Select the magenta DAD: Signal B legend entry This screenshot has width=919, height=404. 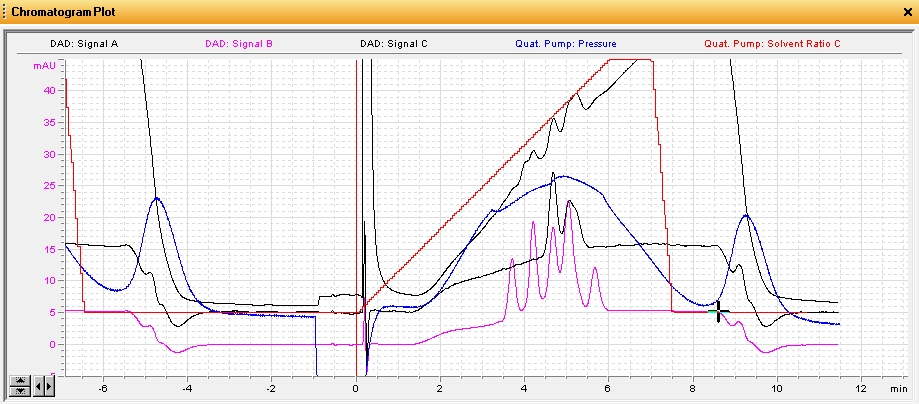(239, 44)
